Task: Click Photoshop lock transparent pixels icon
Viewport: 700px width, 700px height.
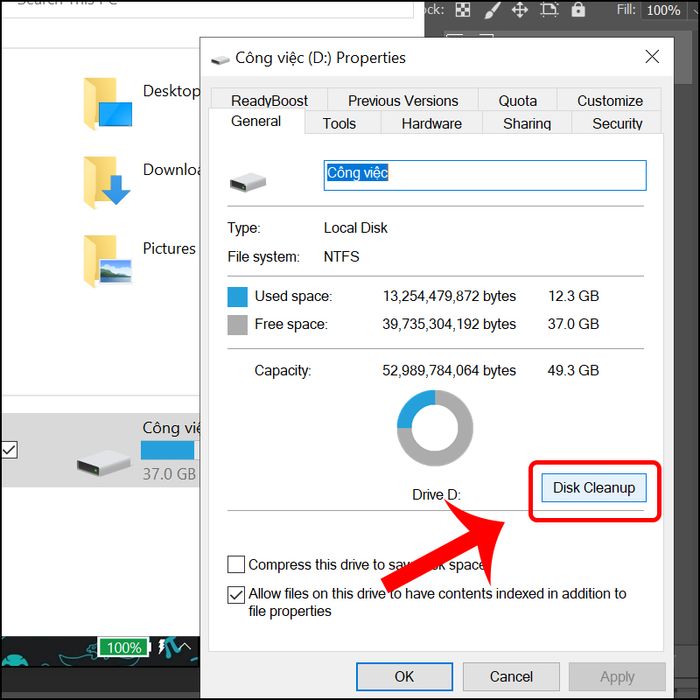Action: (462, 10)
